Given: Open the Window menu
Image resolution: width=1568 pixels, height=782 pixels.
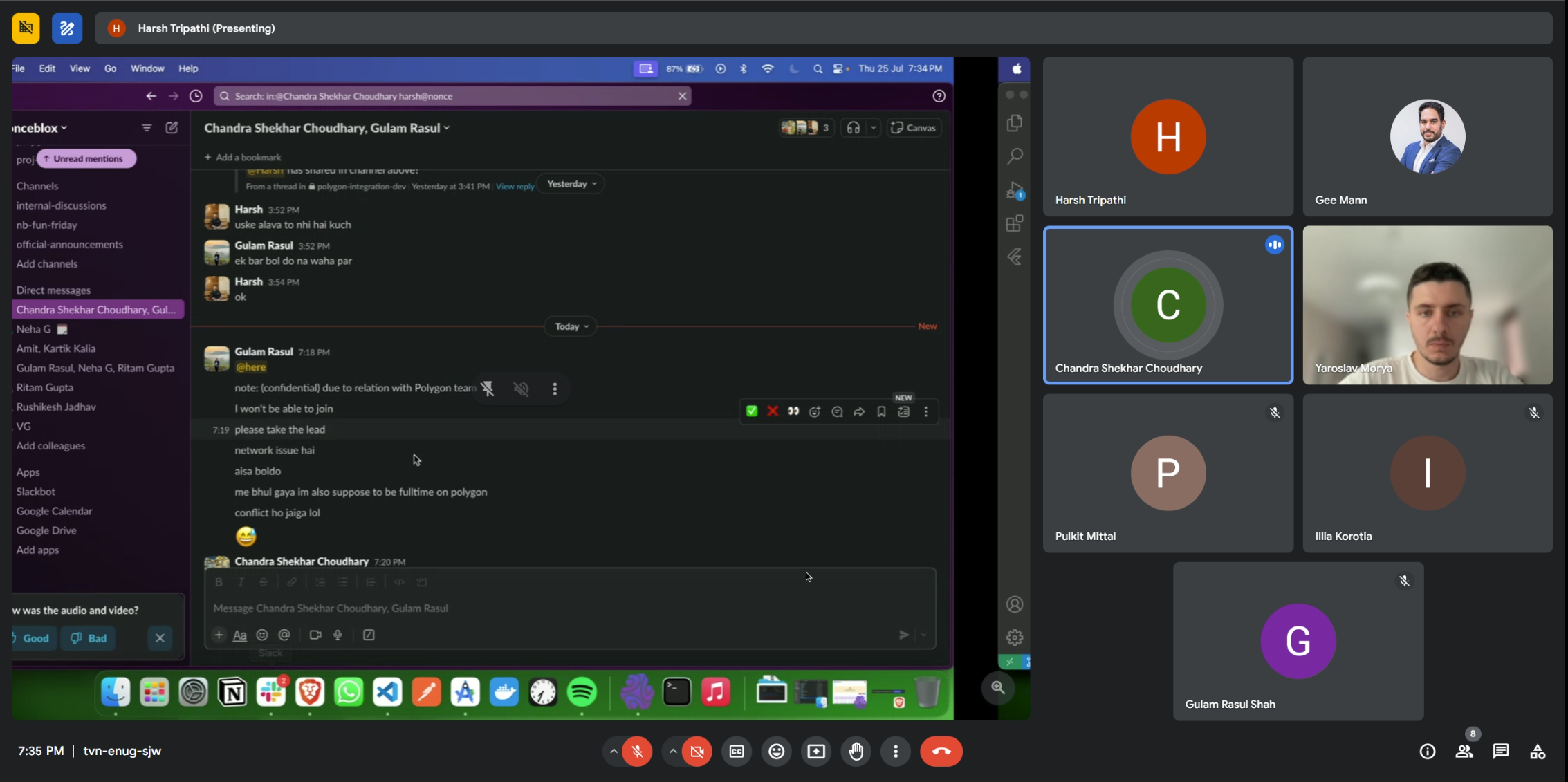Looking at the screenshot, I should pos(147,68).
